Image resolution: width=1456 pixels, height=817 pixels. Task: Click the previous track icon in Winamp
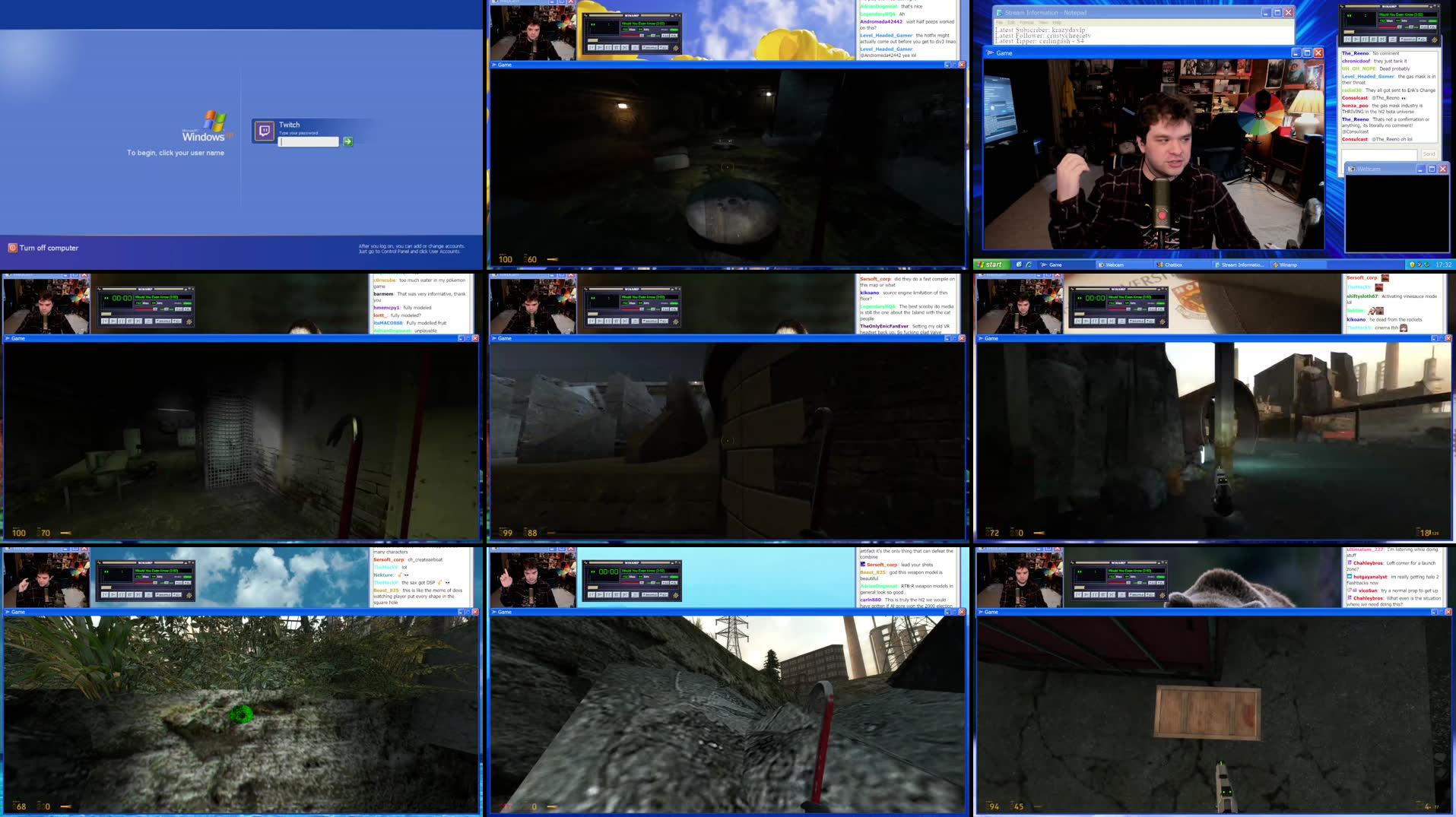click(1347, 40)
